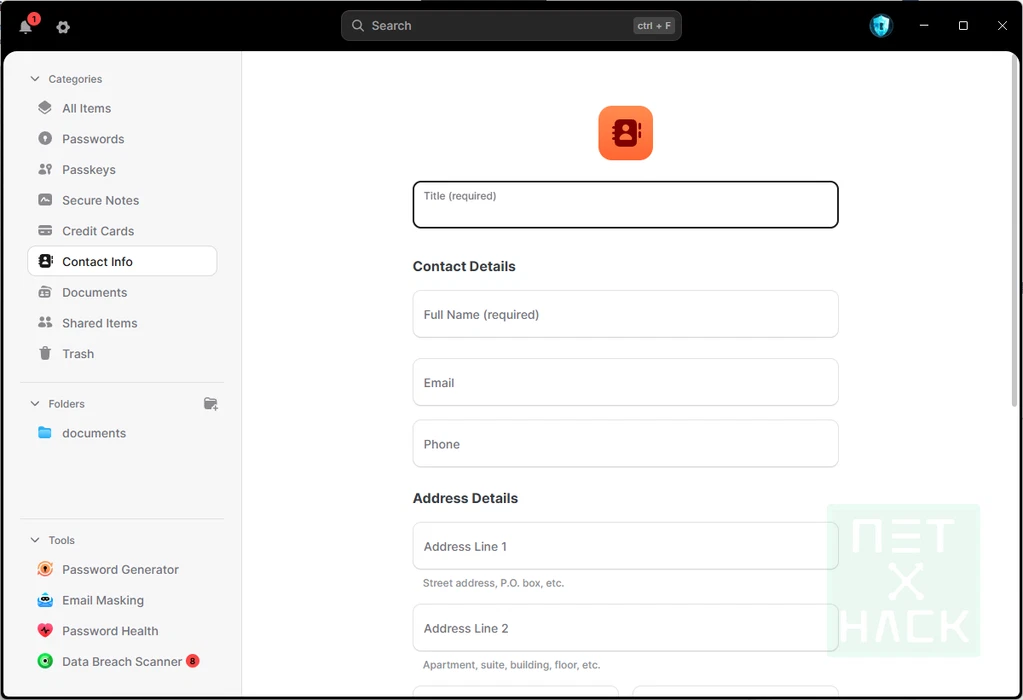The height and width of the screenshot is (700, 1023).
Task: Select All Items category
Action: coord(86,108)
